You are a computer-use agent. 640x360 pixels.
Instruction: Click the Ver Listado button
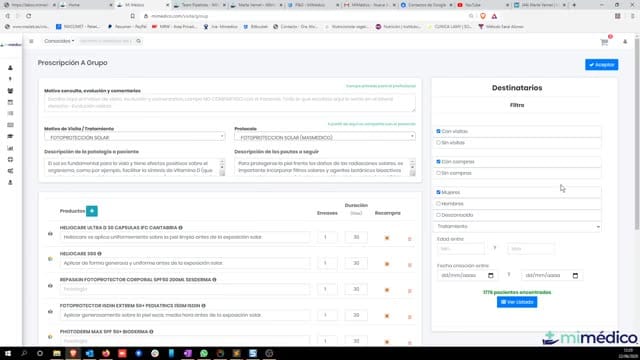coord(517,302)
